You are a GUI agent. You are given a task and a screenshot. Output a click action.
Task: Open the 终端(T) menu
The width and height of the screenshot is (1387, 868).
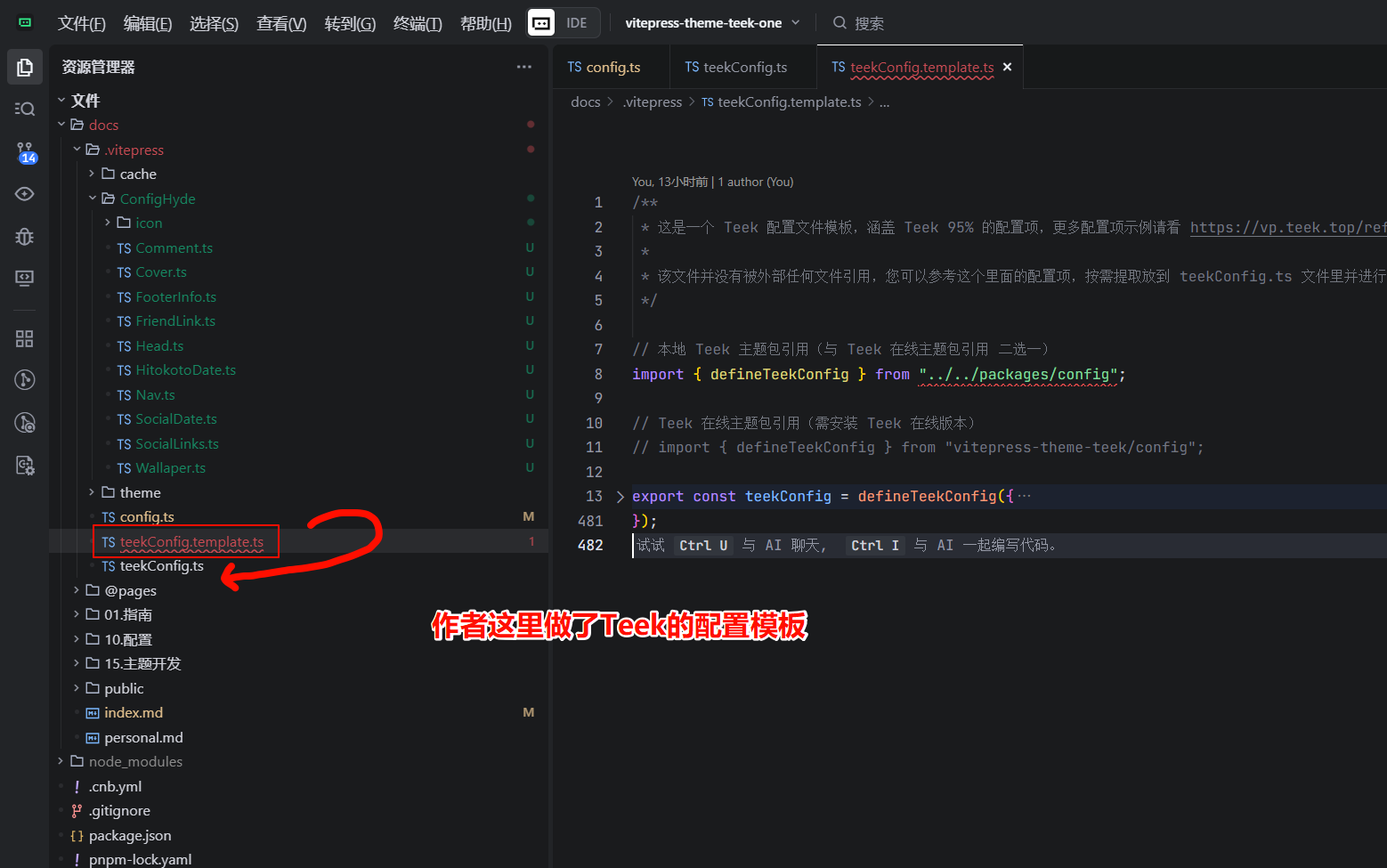pos(418,23)
